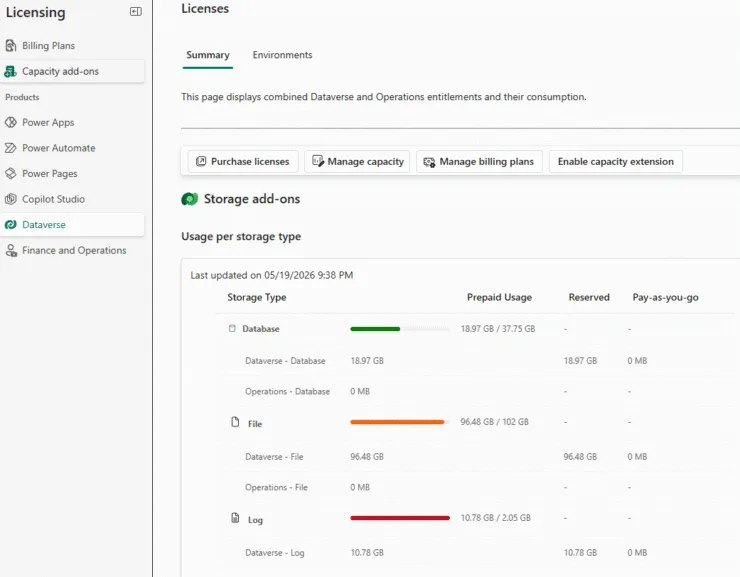
Task: Click the Finance and Operations icon
Action: click(10, 250)
